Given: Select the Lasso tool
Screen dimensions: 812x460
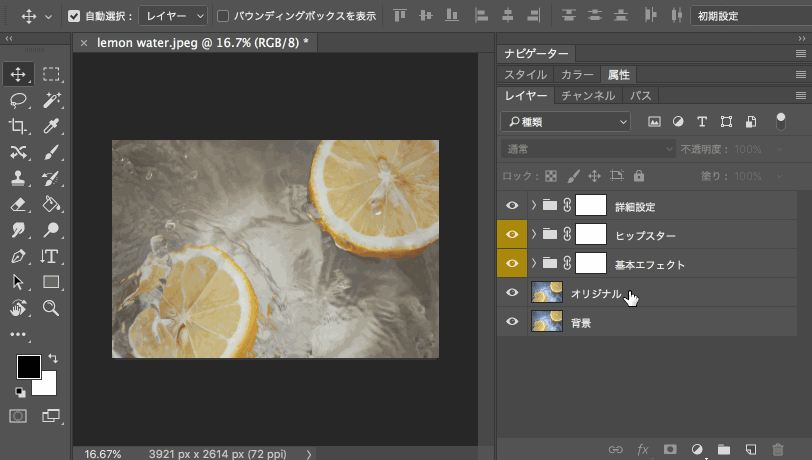Looking at the screenshot, I should point(18,100).
